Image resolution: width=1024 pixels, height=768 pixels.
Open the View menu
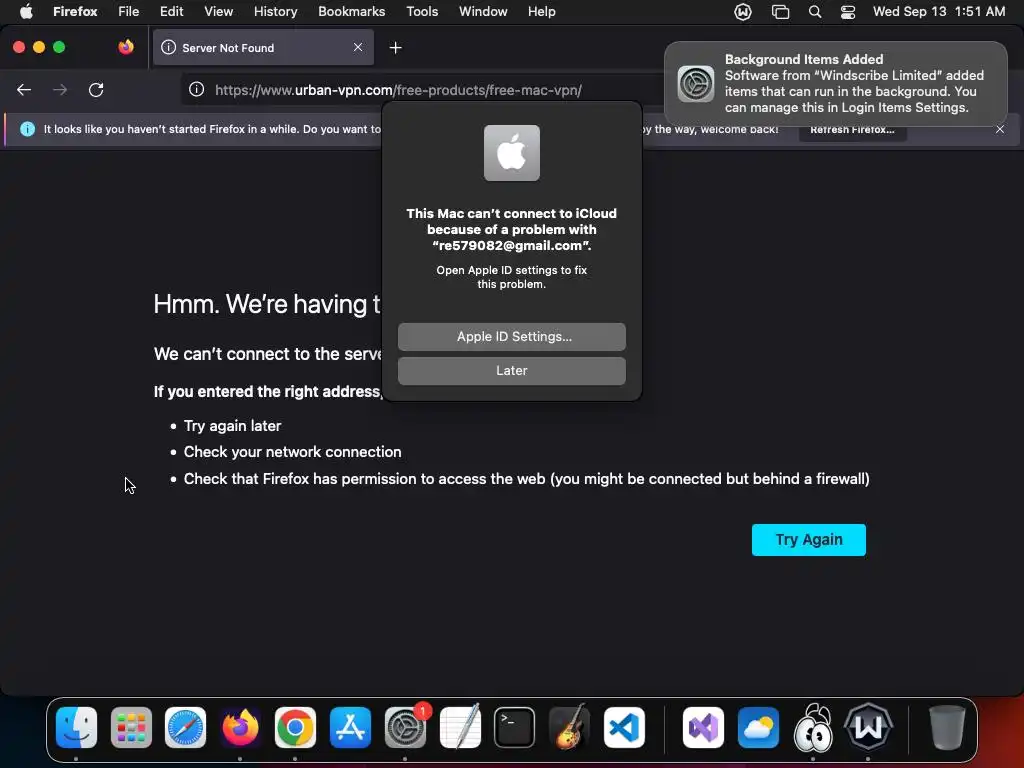point(218,11)
